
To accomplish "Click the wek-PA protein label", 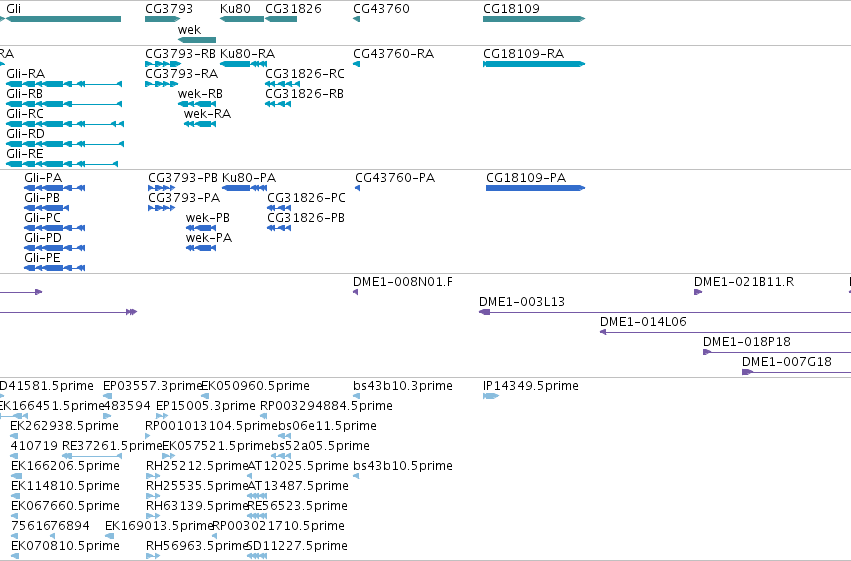I will point(209,238).
